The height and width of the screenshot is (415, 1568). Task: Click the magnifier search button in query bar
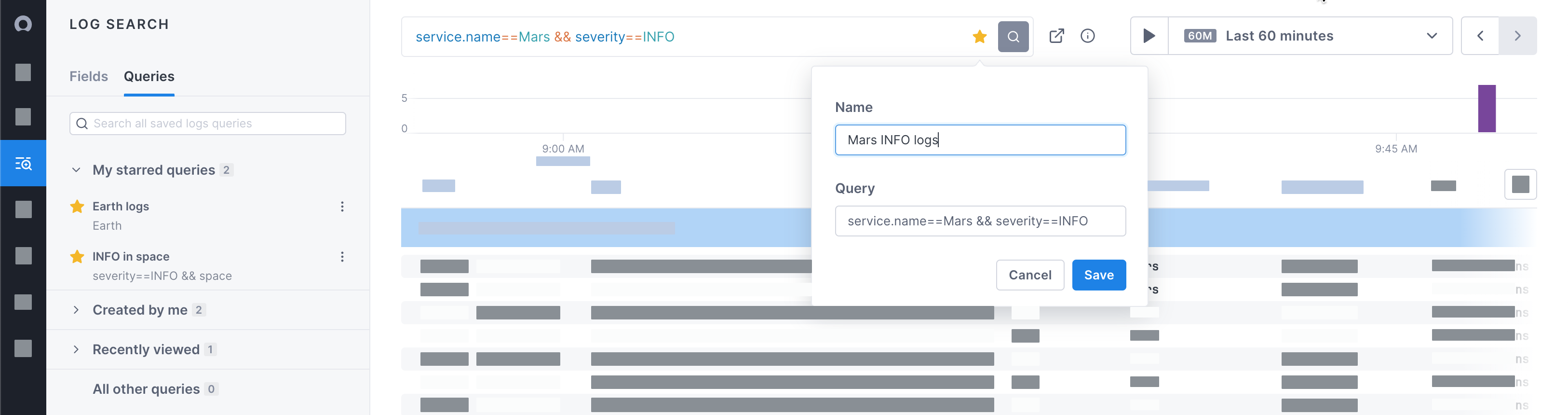pyautogui.click(x=1012, y=37)
